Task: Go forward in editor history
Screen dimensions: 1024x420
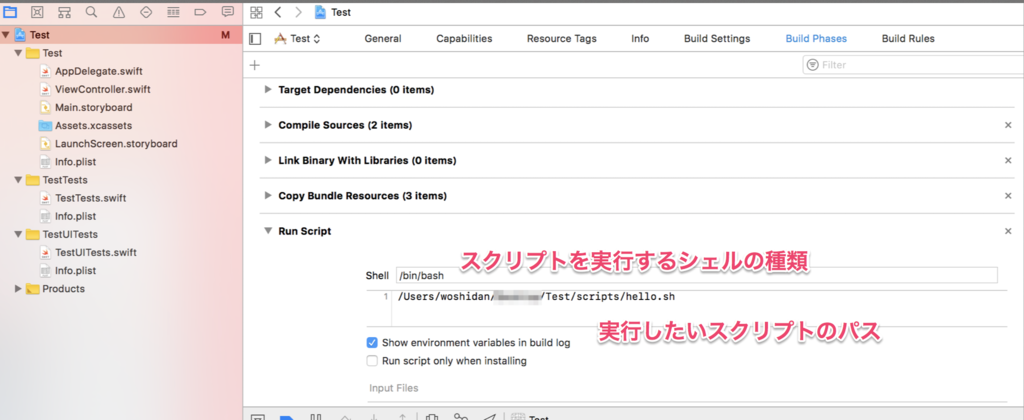Action: [x=298, y=12]
